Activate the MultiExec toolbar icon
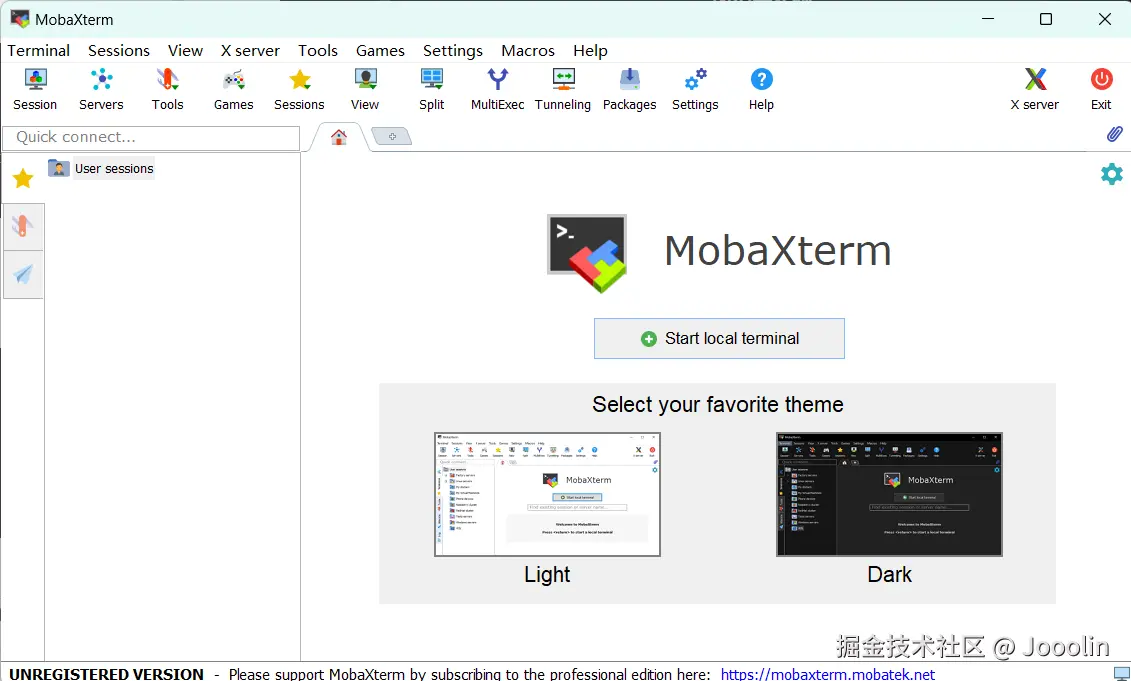This screenshot has width=1131, height=681. [498, 79]
